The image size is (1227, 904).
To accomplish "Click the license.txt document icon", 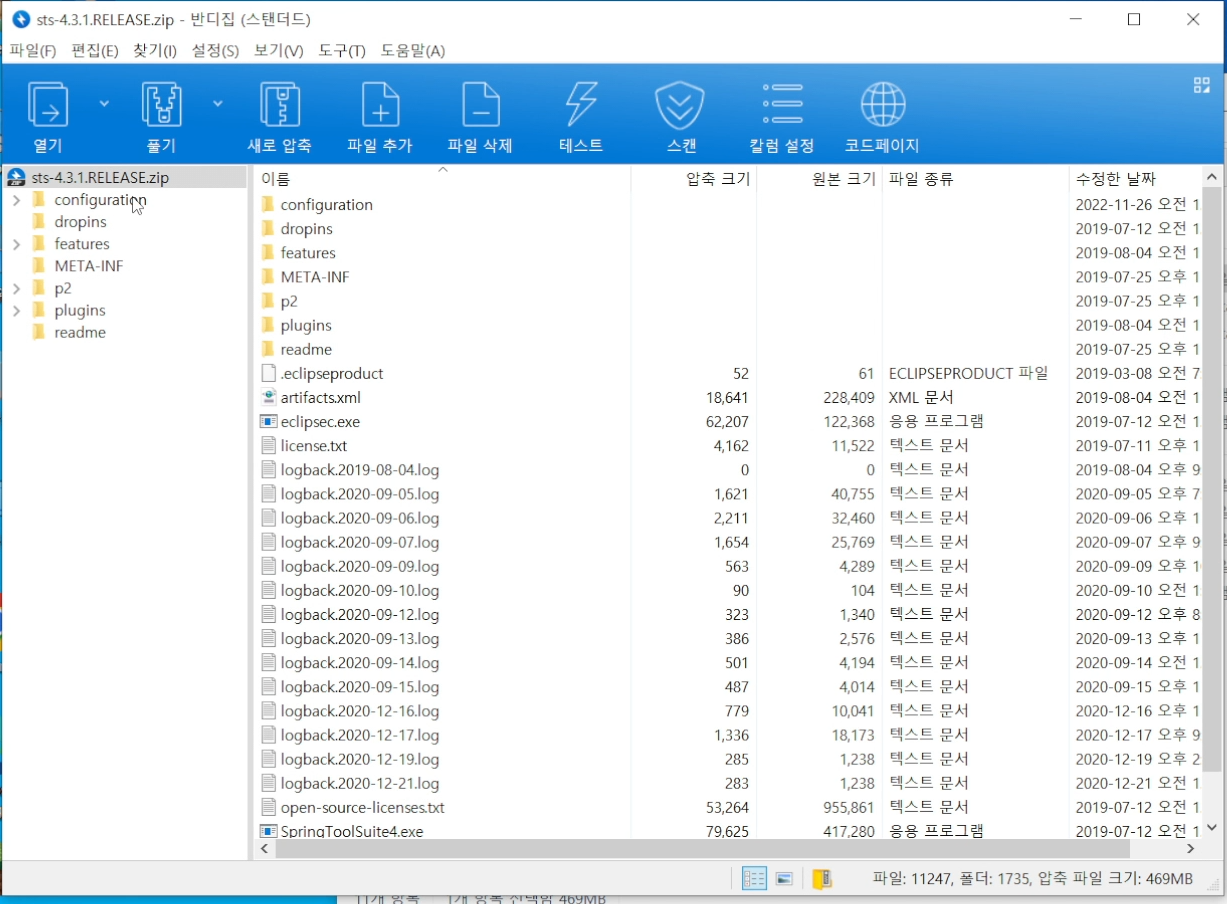I will click(268, 446).
